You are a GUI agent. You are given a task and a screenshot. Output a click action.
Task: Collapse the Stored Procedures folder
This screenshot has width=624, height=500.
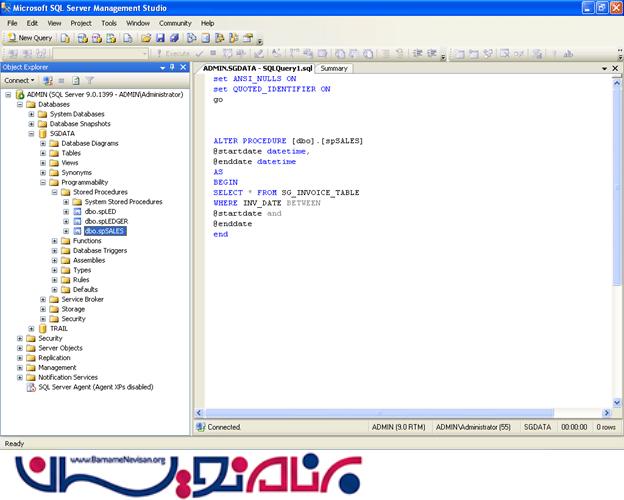click(x=55, y=192)
